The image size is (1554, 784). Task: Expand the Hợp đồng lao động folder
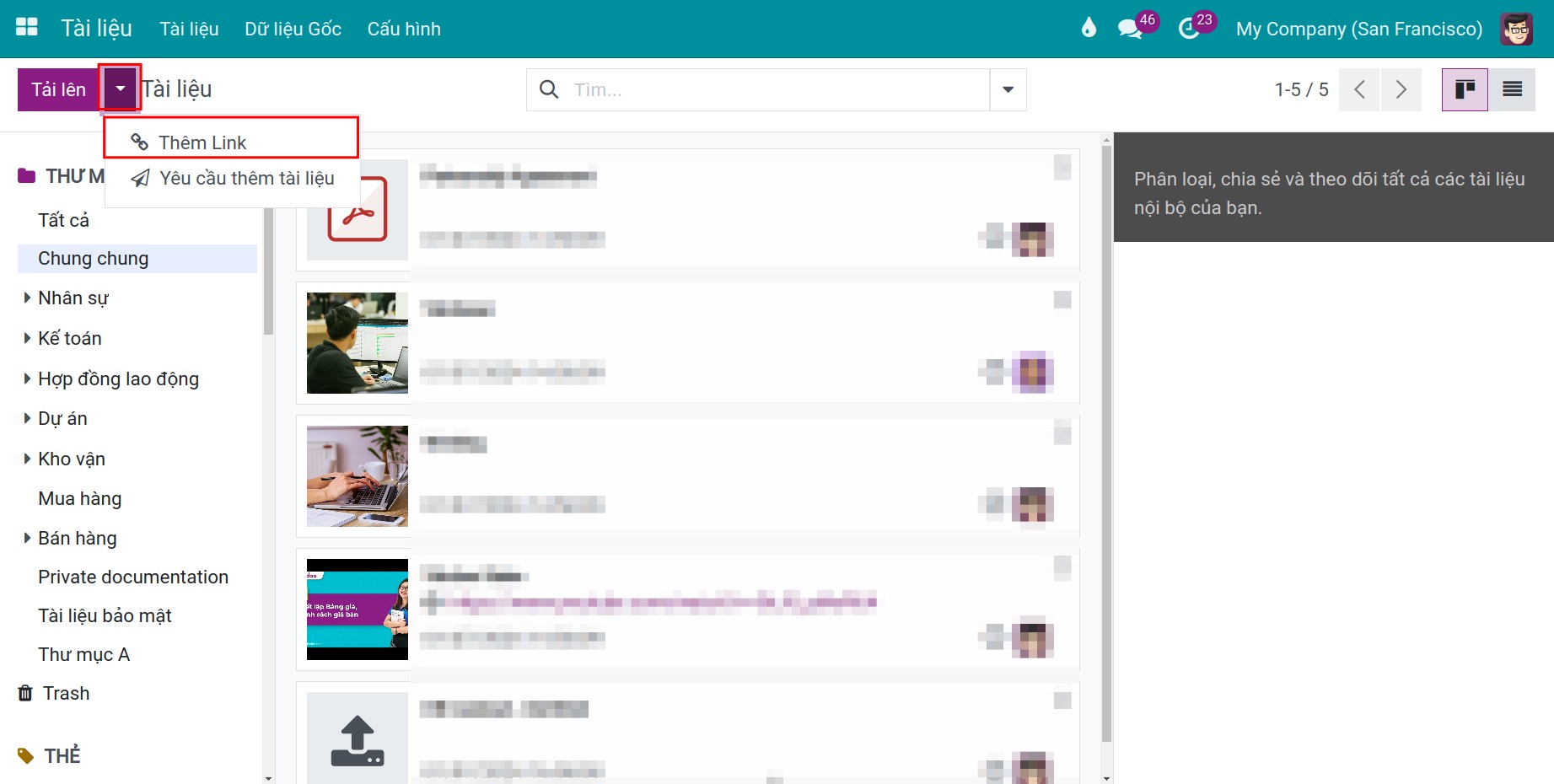point(27,379)
